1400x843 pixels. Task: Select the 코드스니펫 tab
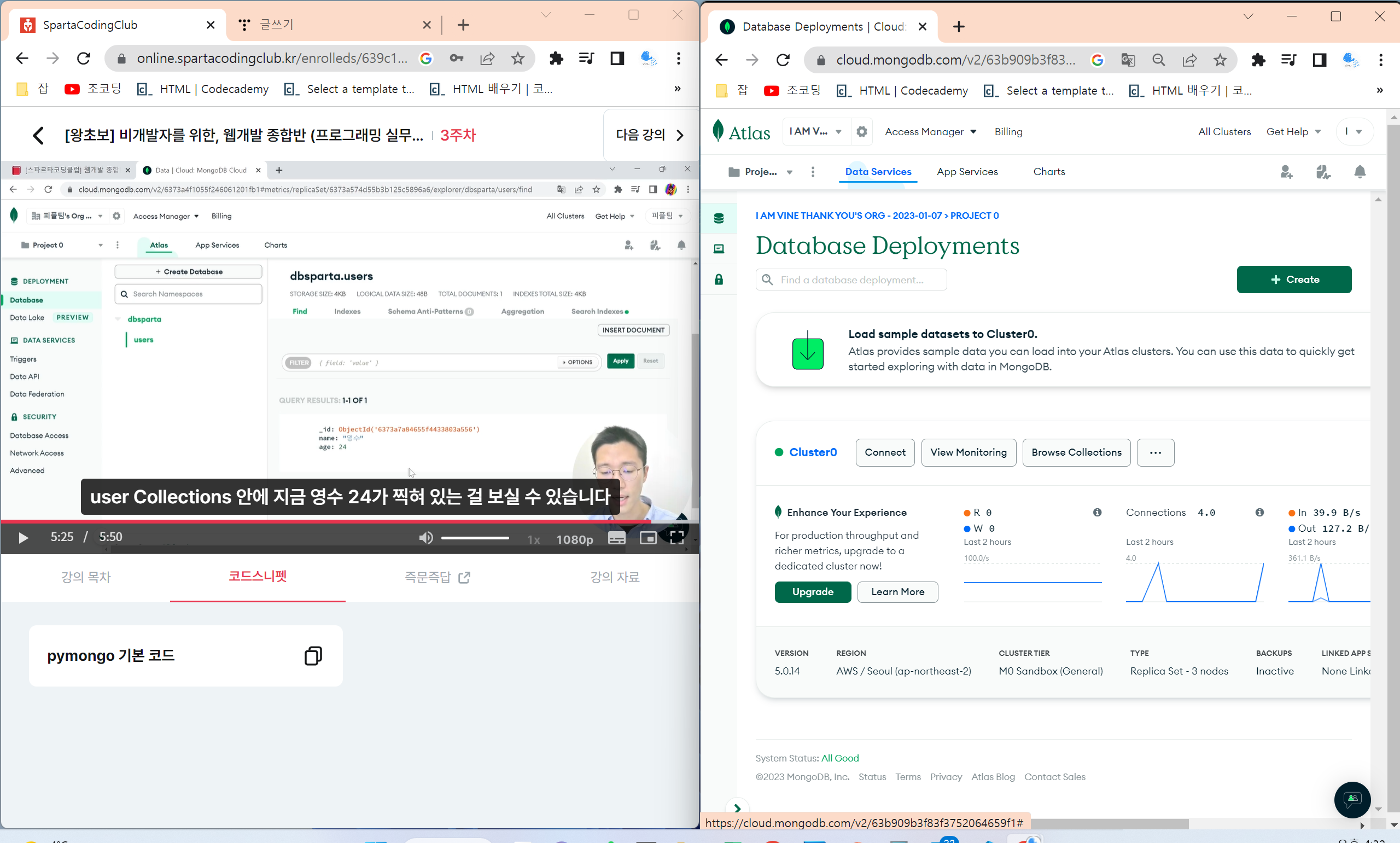258,576
